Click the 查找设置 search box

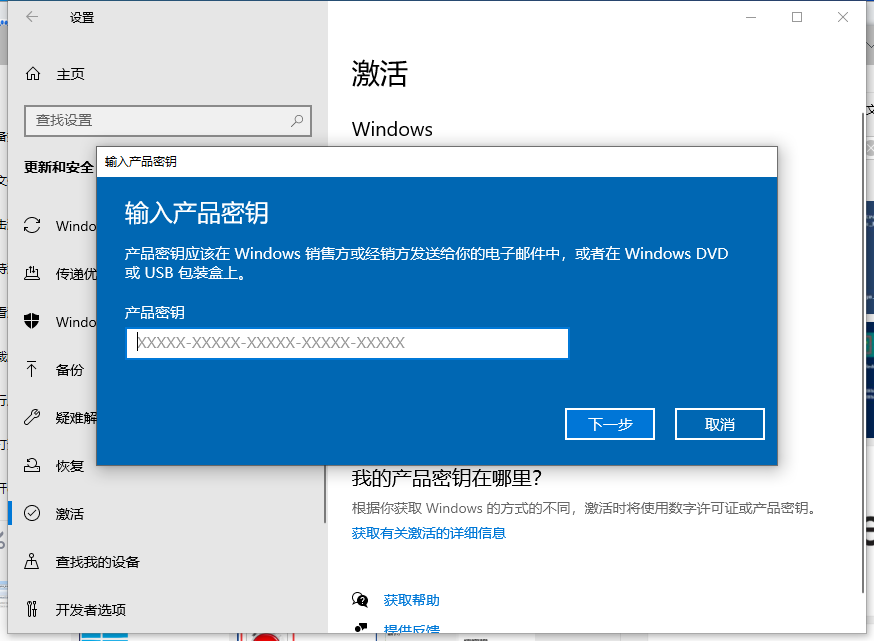pyautogui.click(x=167, y=120)
